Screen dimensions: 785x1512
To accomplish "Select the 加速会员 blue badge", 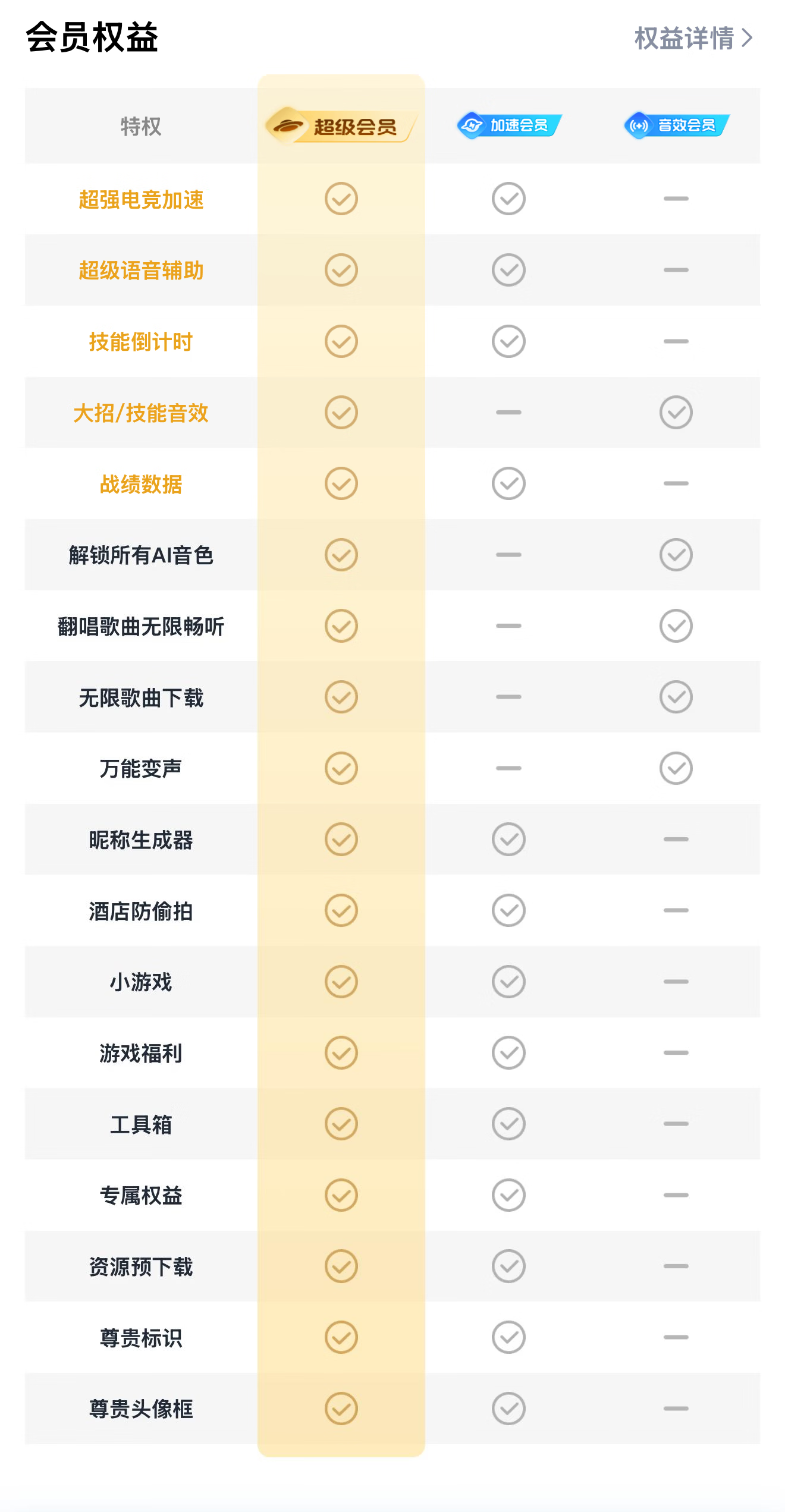I will coord(509,125).
